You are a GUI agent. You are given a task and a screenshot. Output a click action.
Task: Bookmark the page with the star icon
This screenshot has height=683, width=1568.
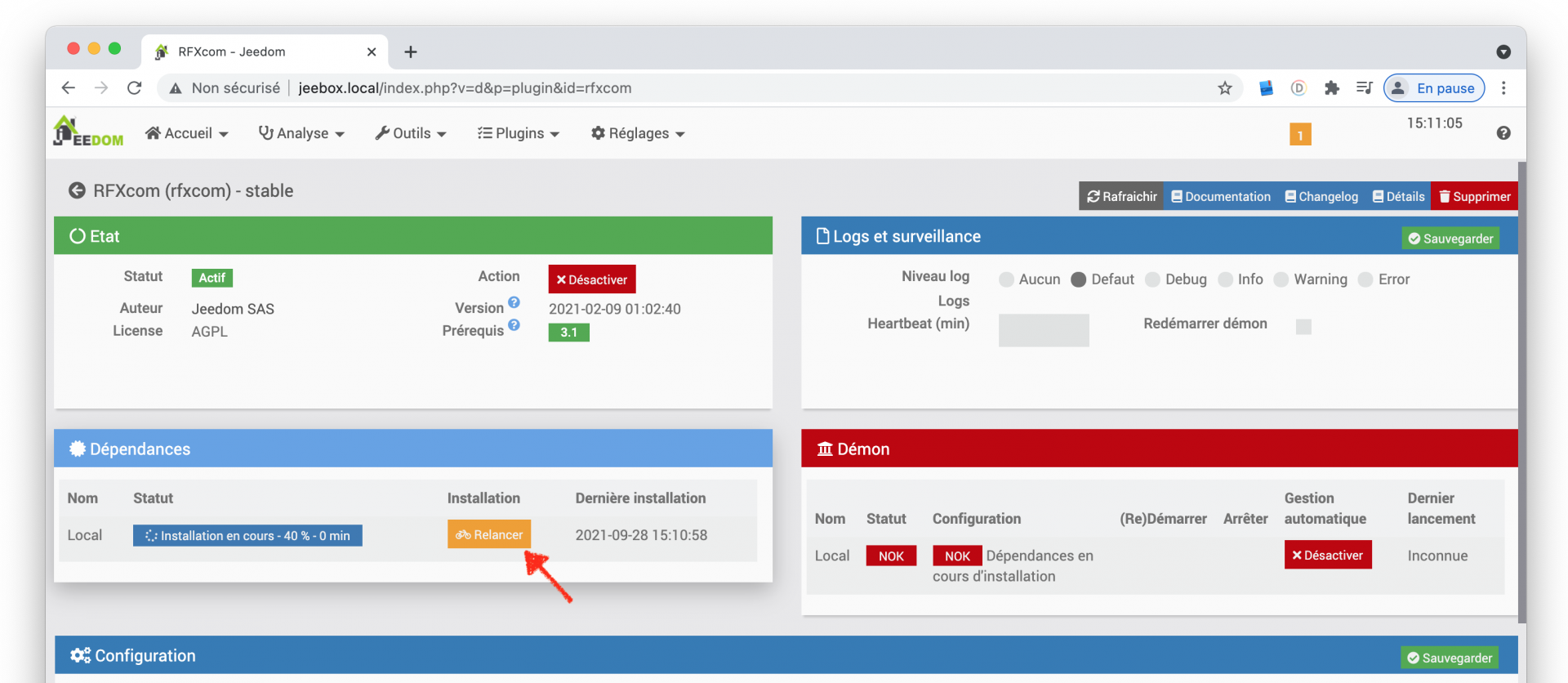tap(1224, 87)
